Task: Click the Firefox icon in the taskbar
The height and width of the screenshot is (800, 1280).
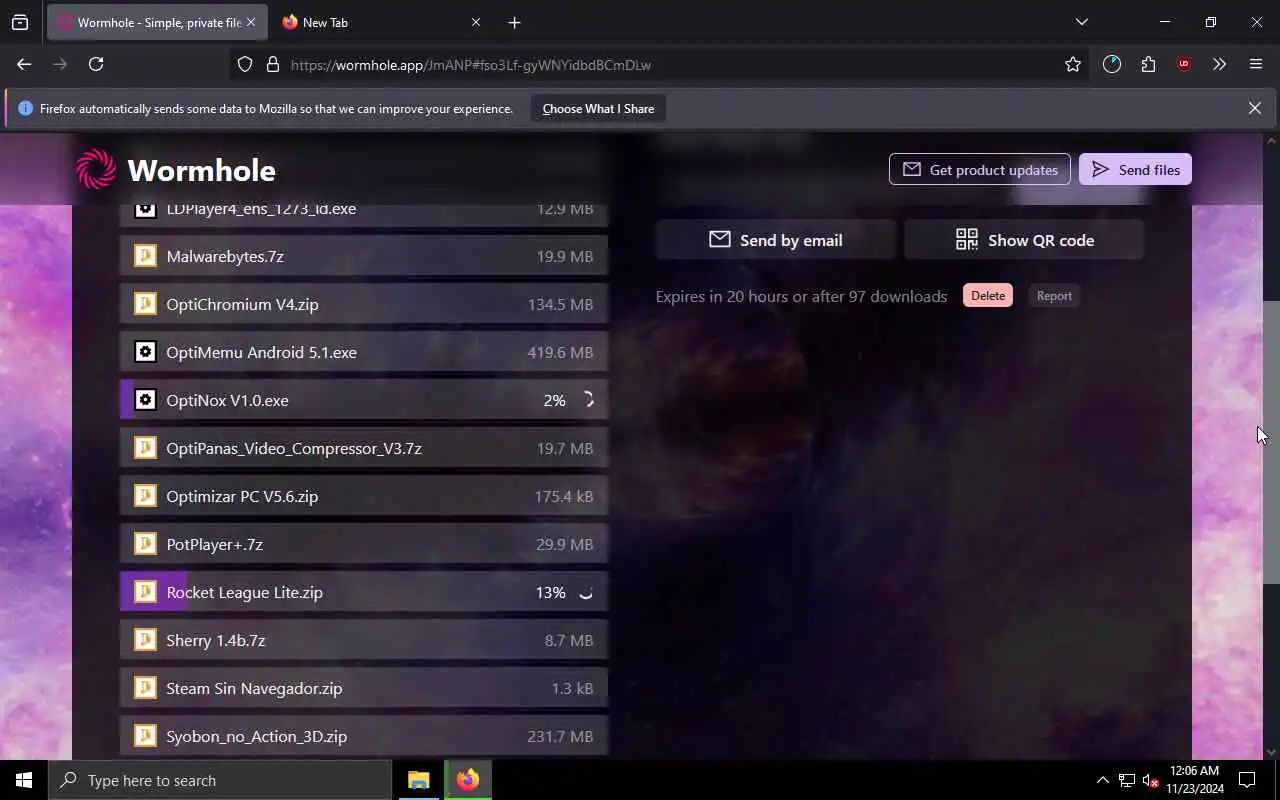Action: (467, 780)
